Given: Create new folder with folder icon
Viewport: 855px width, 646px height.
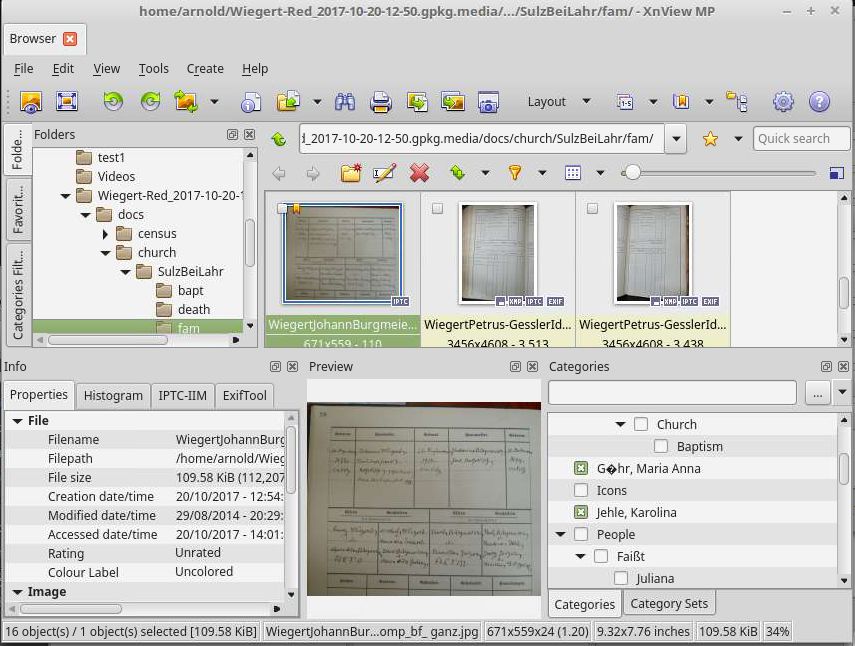Looking at the screenshot, I should (350, 173).
